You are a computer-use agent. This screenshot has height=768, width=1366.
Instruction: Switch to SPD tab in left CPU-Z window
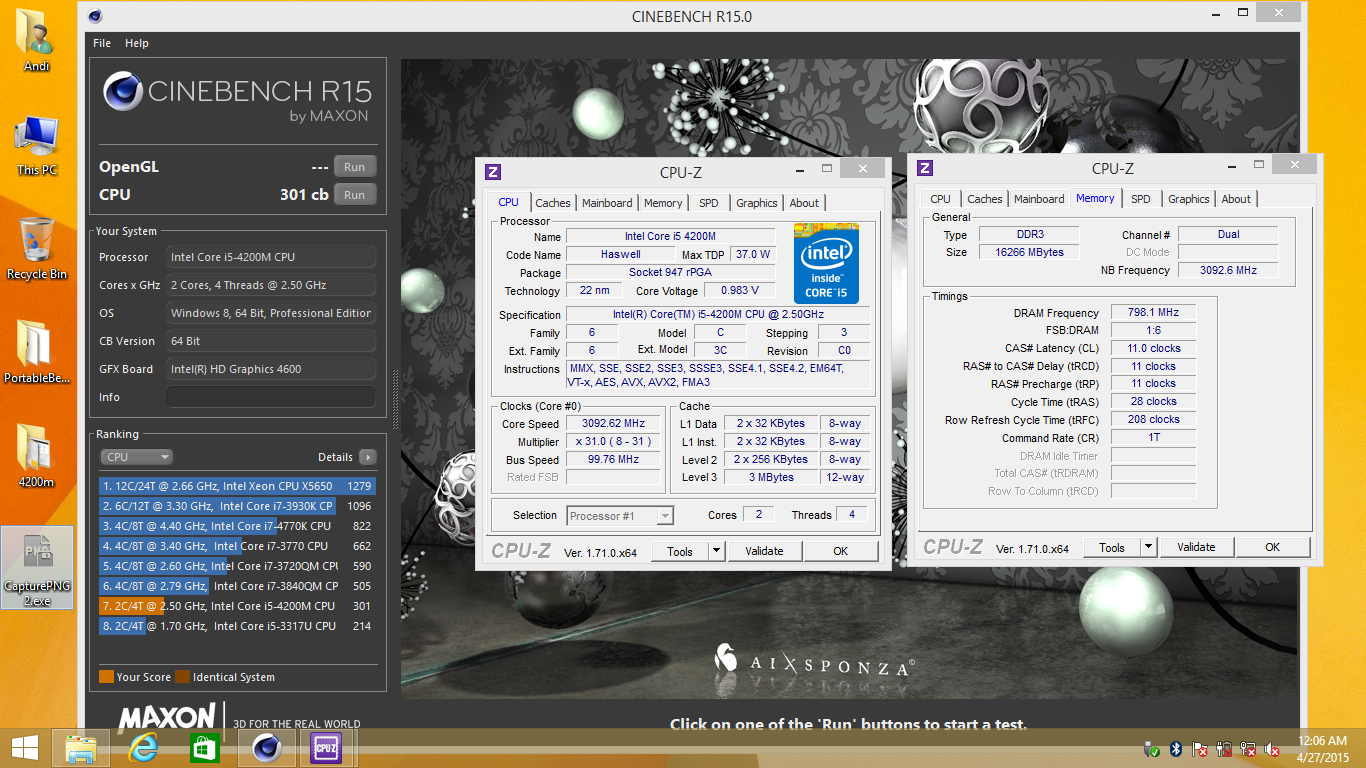tap(709, 203)
